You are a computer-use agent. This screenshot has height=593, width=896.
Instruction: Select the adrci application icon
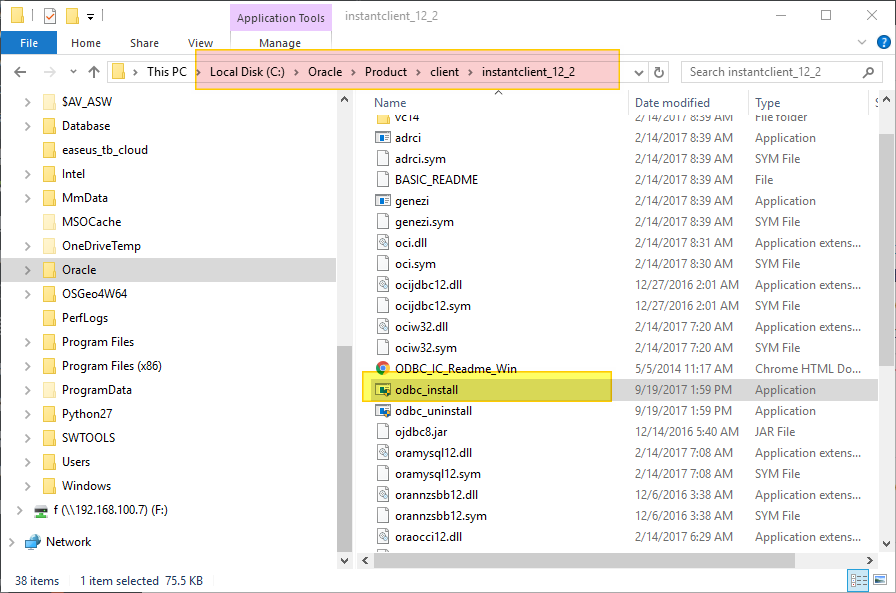click(382, 138)
